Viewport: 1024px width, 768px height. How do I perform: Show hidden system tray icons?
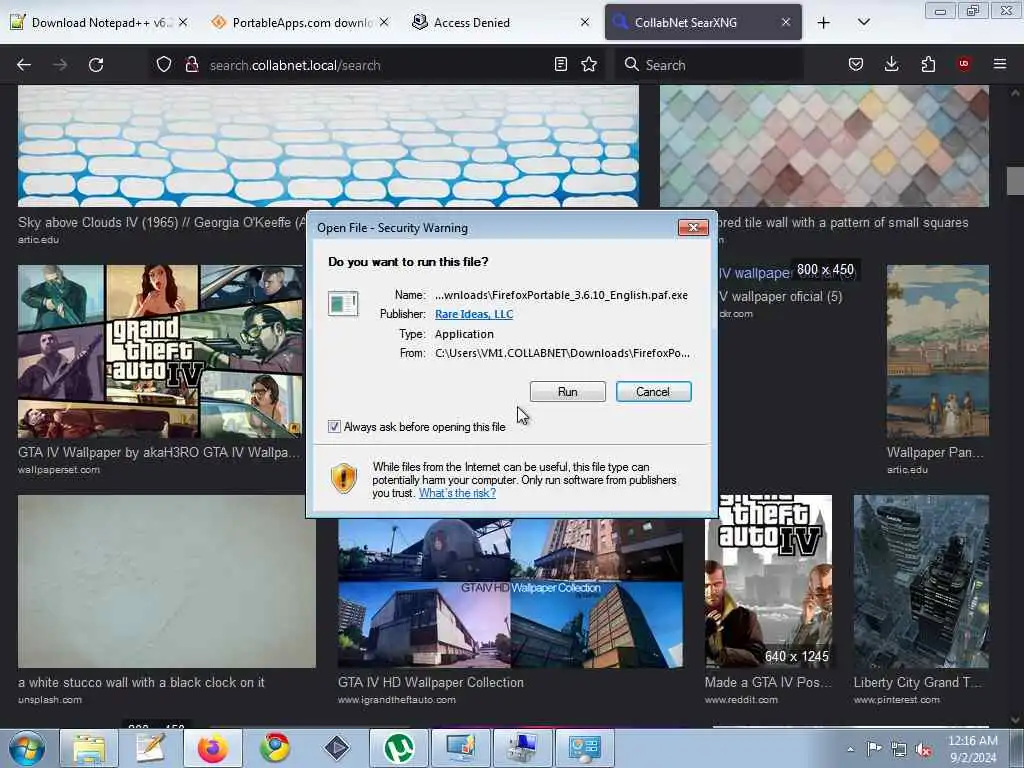850,750
